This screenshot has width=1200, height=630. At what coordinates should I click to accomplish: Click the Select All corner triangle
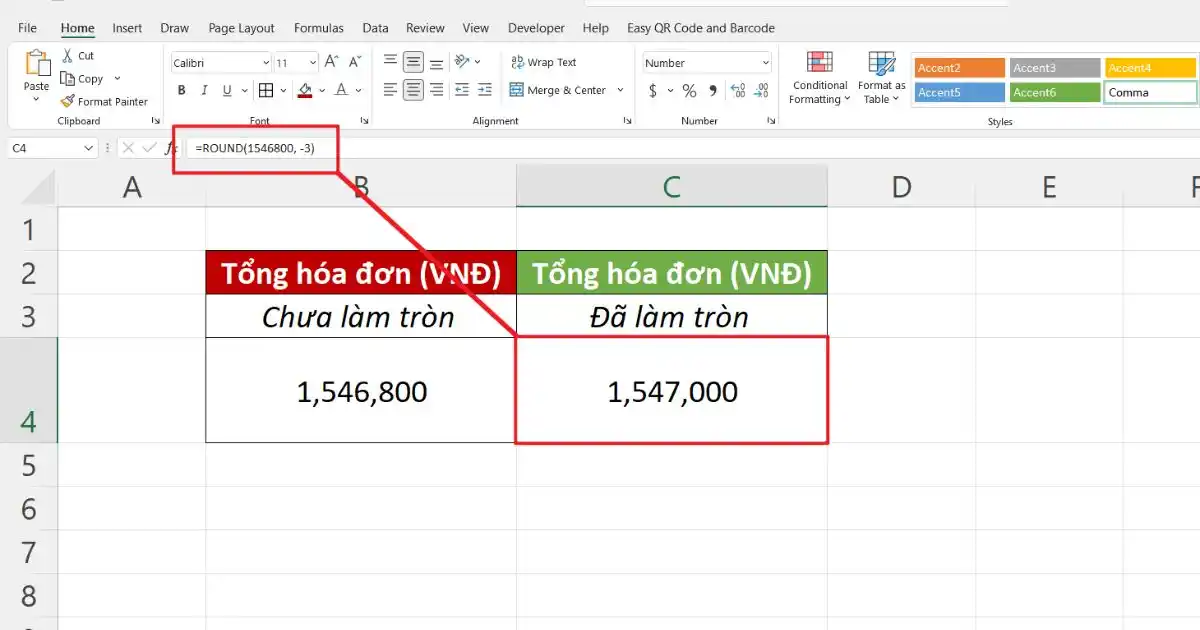click(38, 187)
